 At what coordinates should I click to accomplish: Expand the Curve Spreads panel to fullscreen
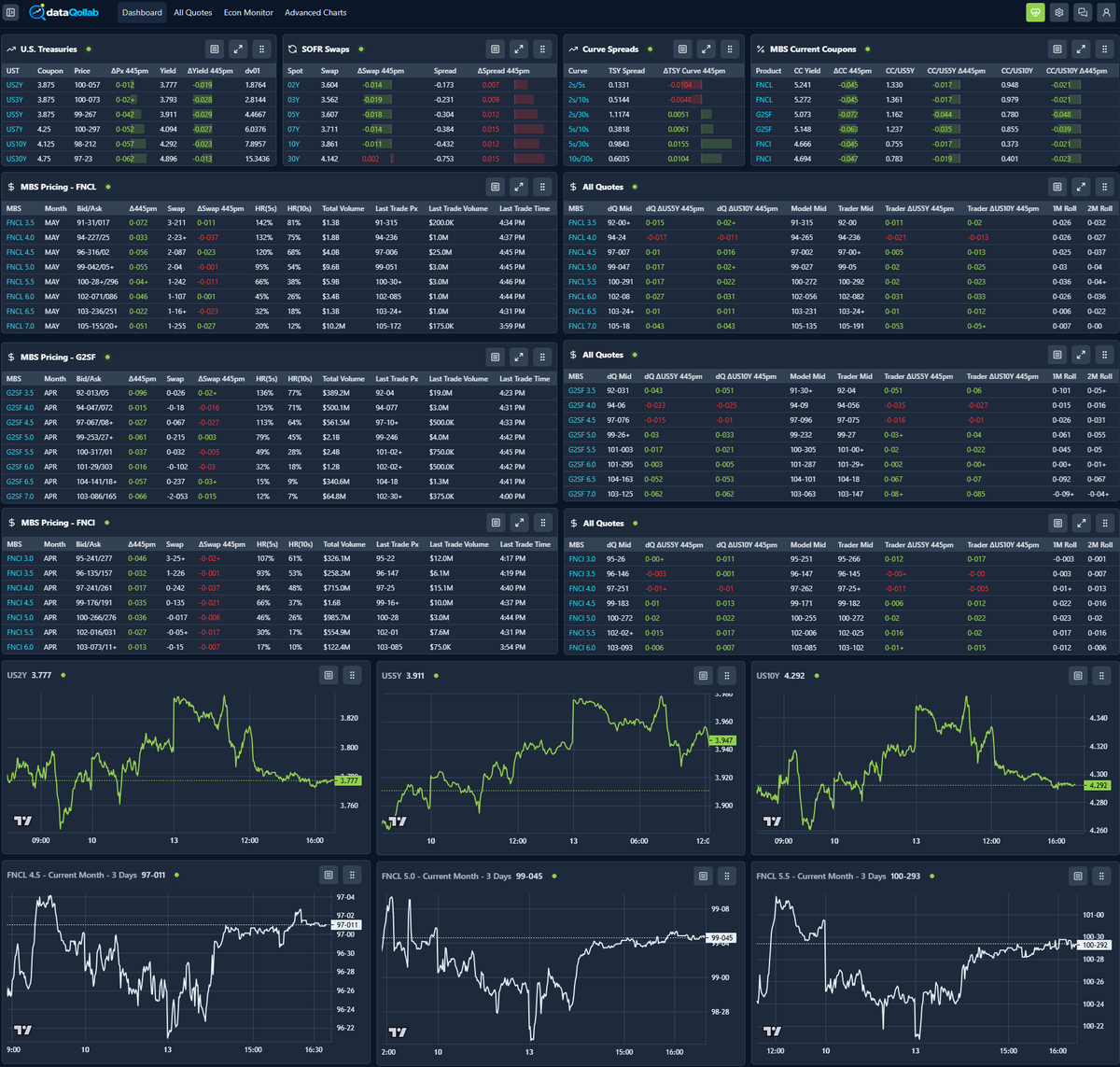point(707,49)
